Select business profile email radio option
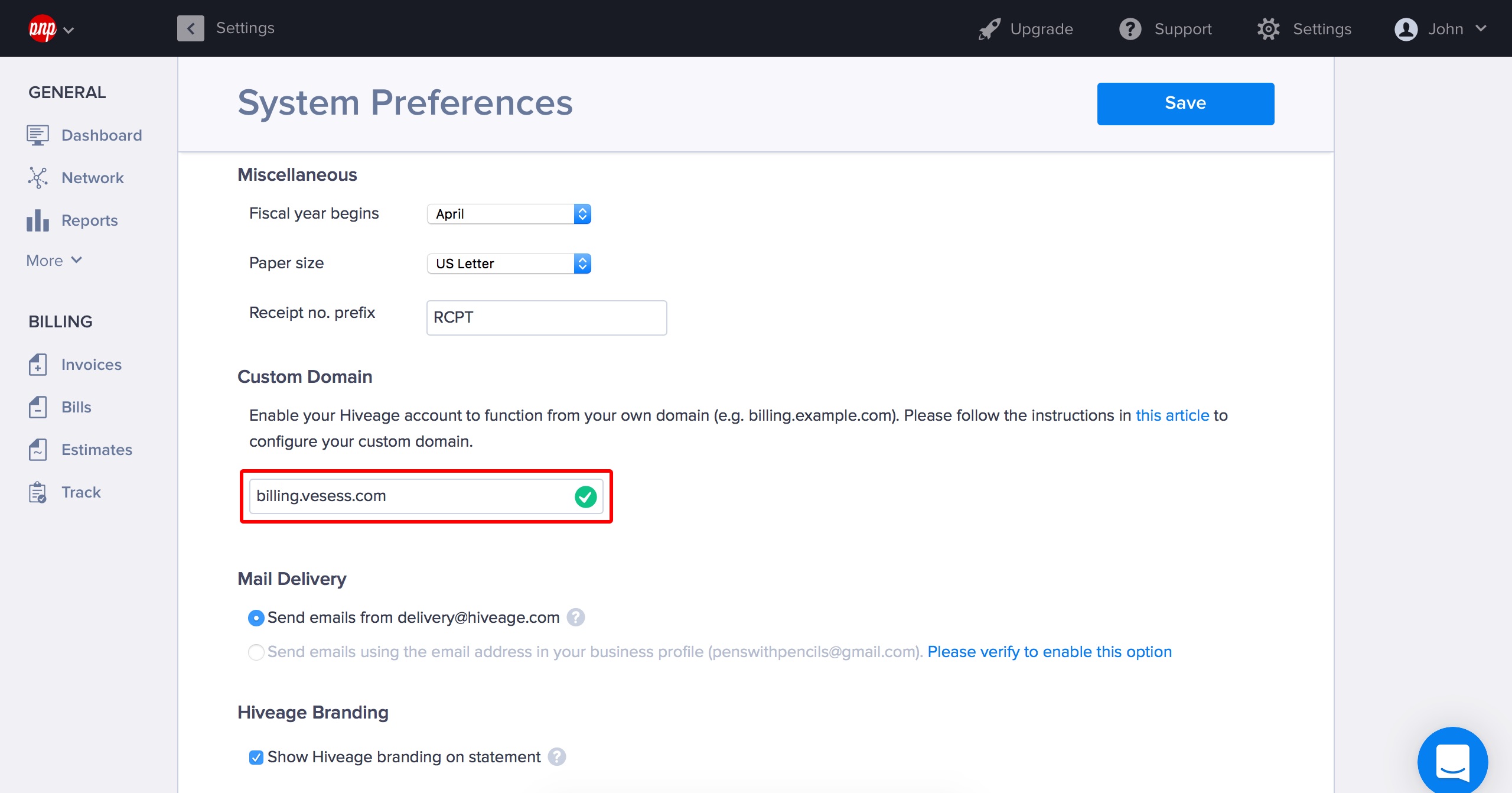Screen dimensions: 1512x793 click(x=256, y=652)
